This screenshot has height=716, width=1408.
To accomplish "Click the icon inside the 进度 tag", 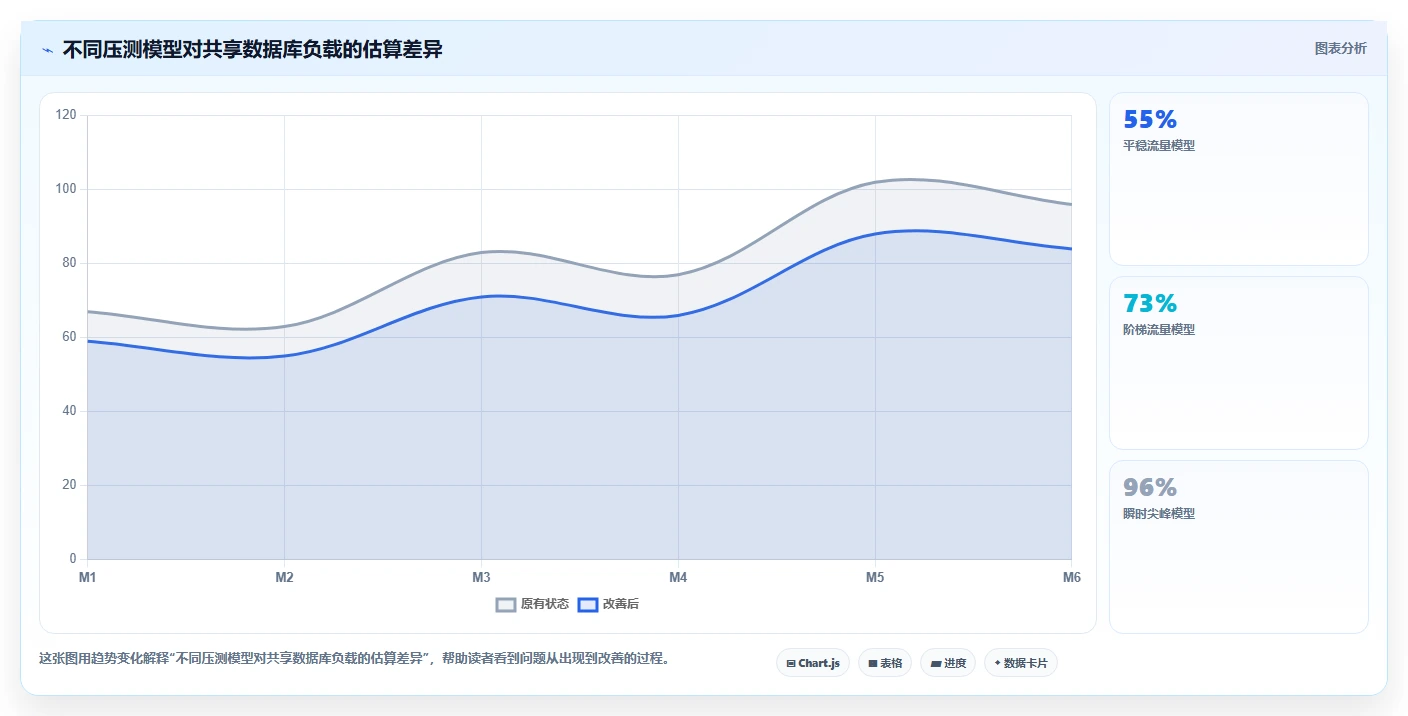I will [935, 663].
